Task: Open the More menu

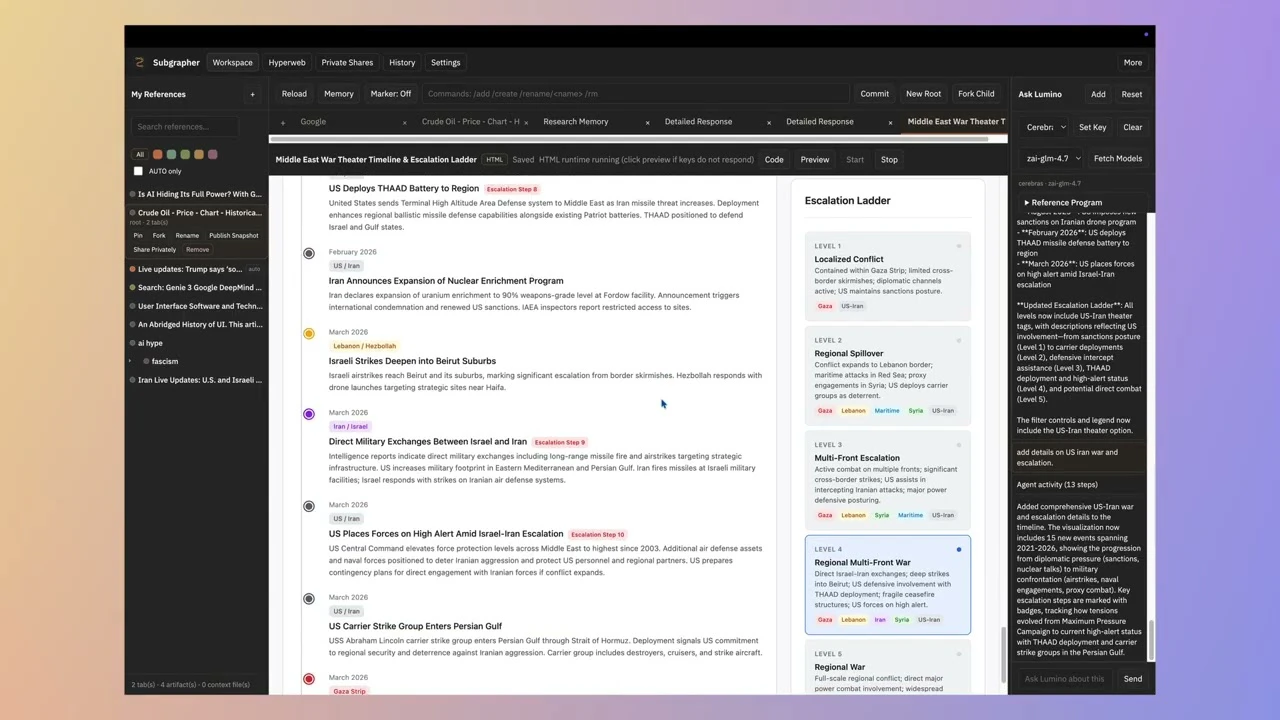Action: [x=1132, y=62]
